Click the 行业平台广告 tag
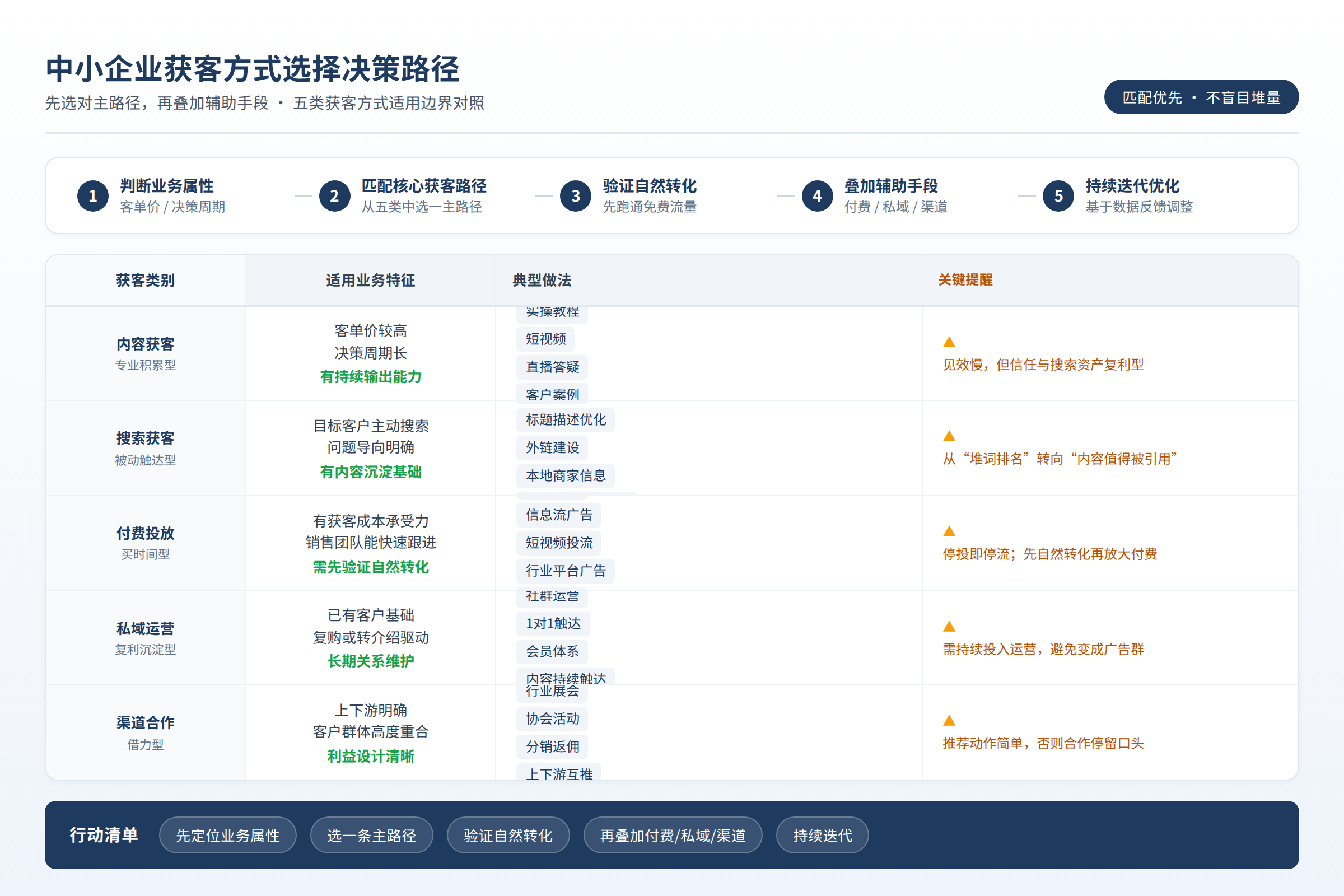1344x896 pixels. click(x=566, y=571)
